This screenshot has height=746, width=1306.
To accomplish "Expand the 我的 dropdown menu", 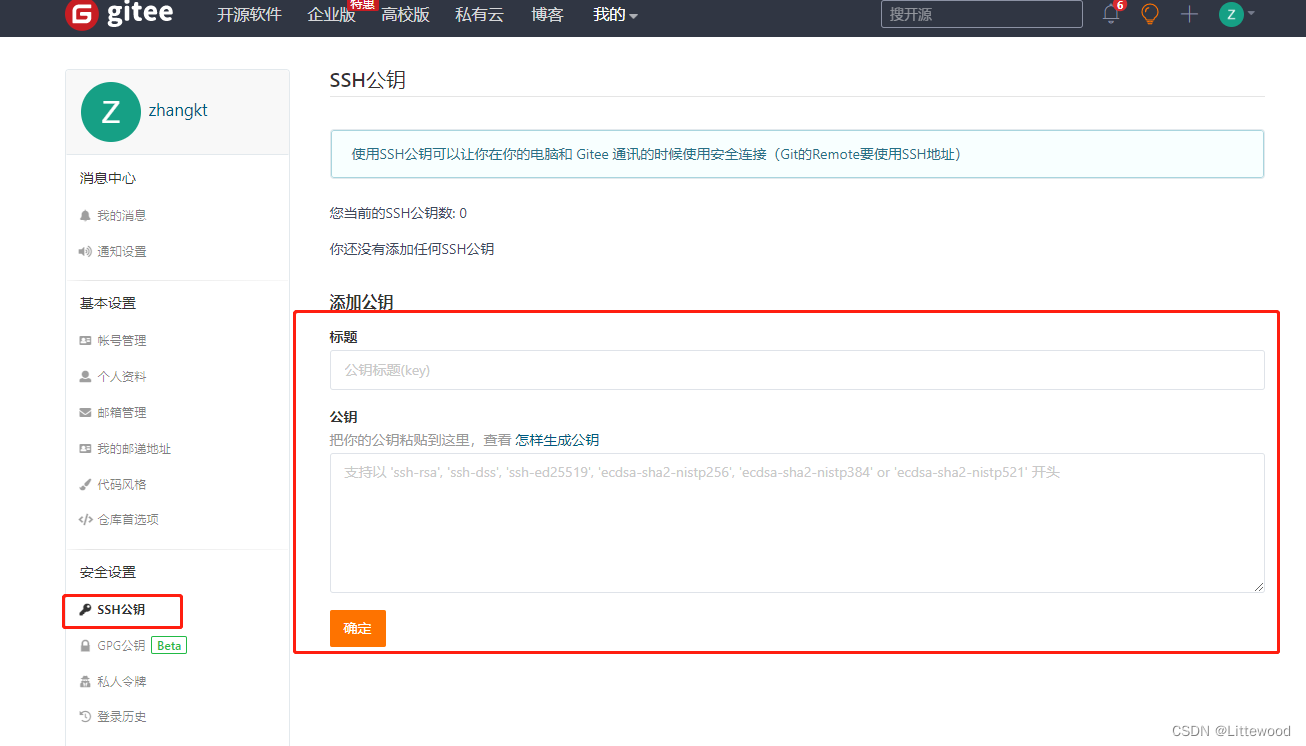I will [x=615, y=14].
